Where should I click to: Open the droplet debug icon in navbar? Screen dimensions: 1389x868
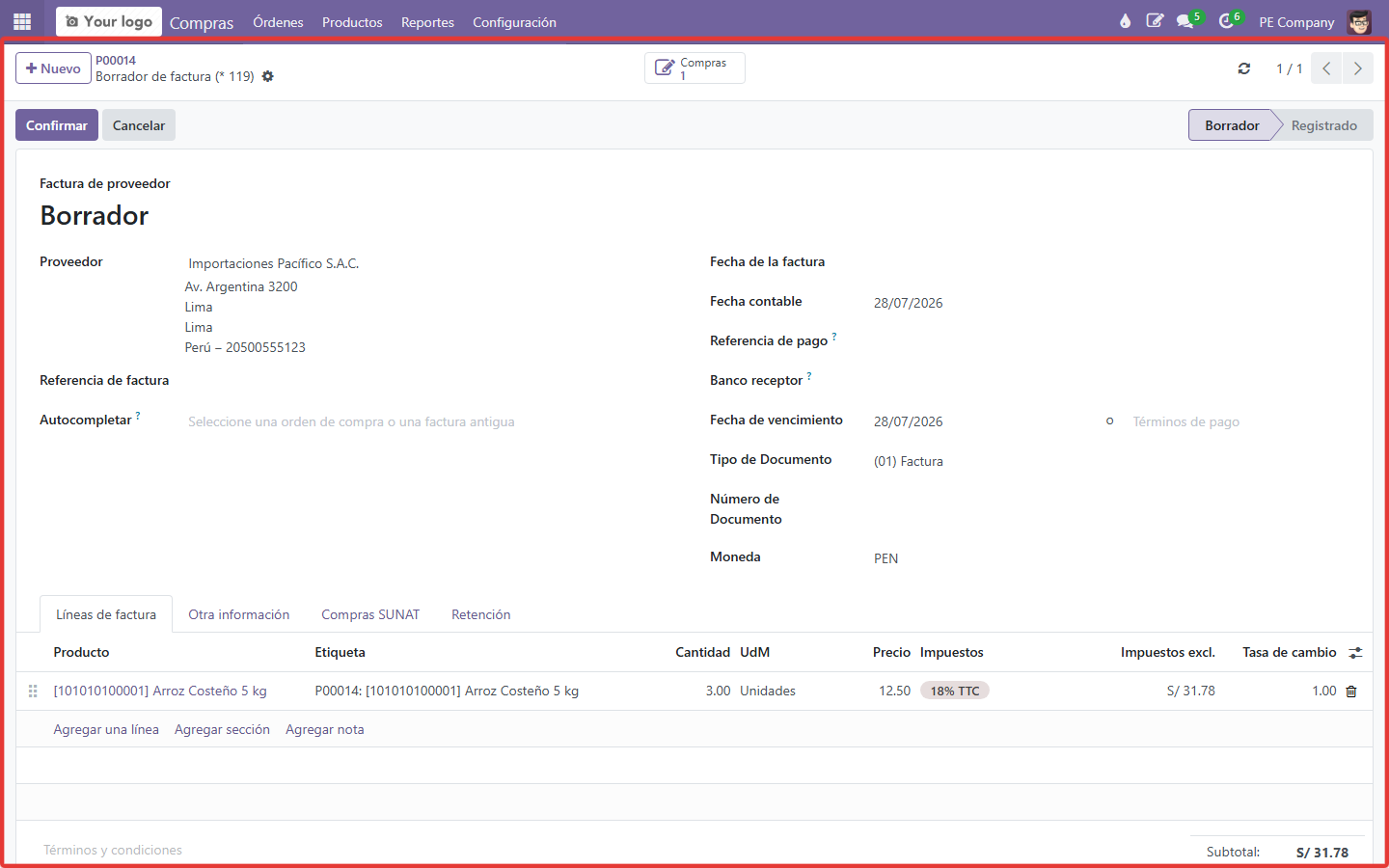(x=1125, y=21)
